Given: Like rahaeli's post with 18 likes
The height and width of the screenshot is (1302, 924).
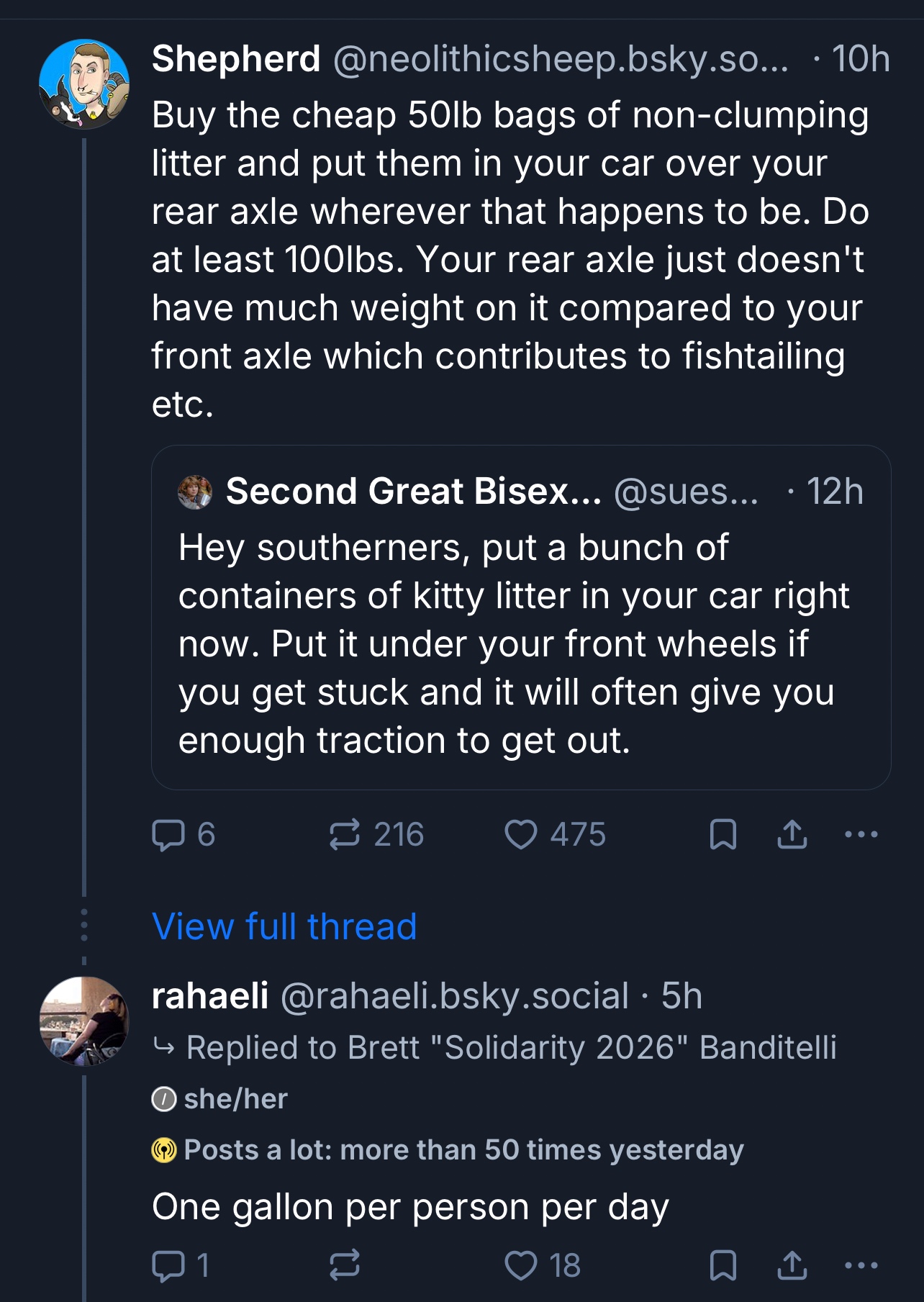Looking at the screenshot, I should pyautogui.click(x=521, y=1265).
